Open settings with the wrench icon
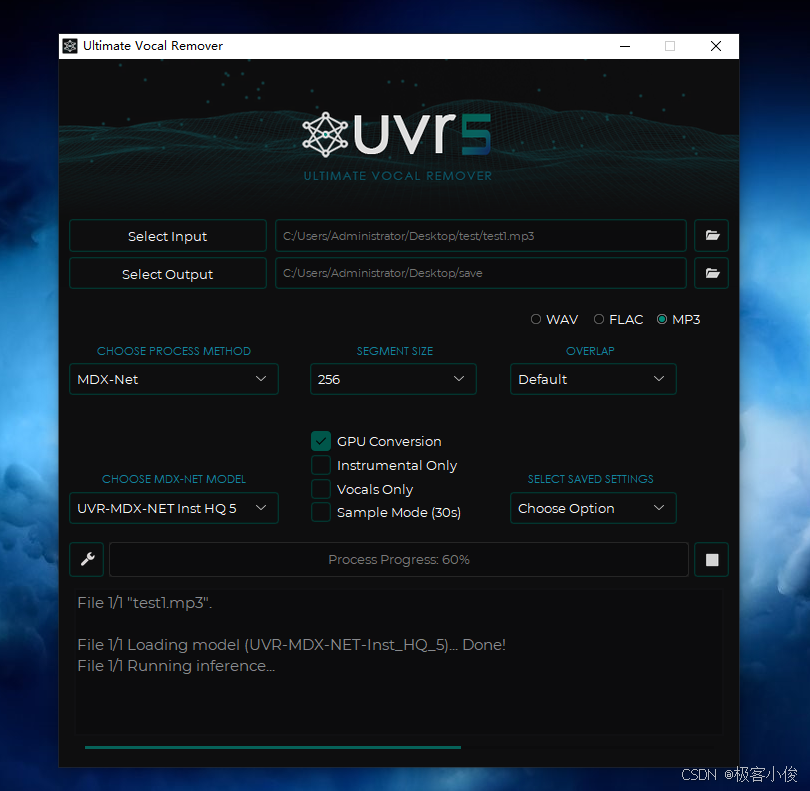 (87, 559)
